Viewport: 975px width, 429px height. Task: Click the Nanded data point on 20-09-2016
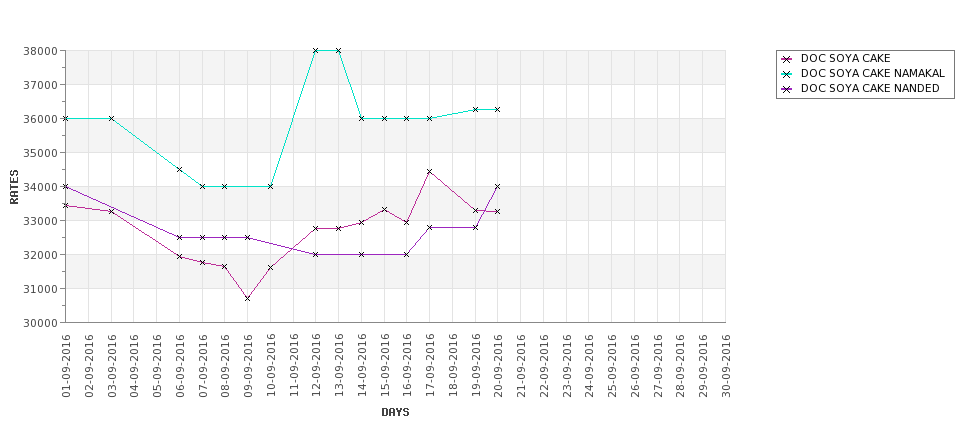(497, 187)
